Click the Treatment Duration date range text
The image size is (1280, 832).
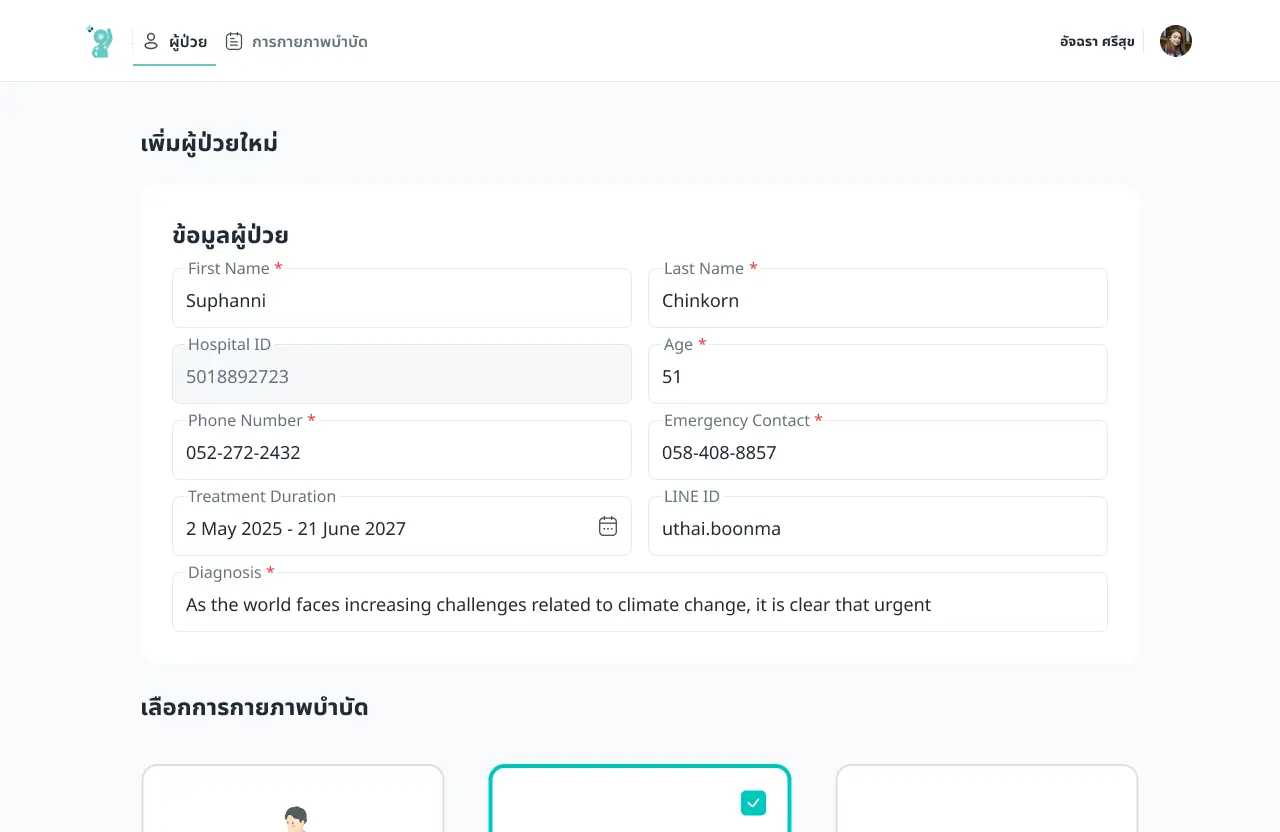point(296,528)
